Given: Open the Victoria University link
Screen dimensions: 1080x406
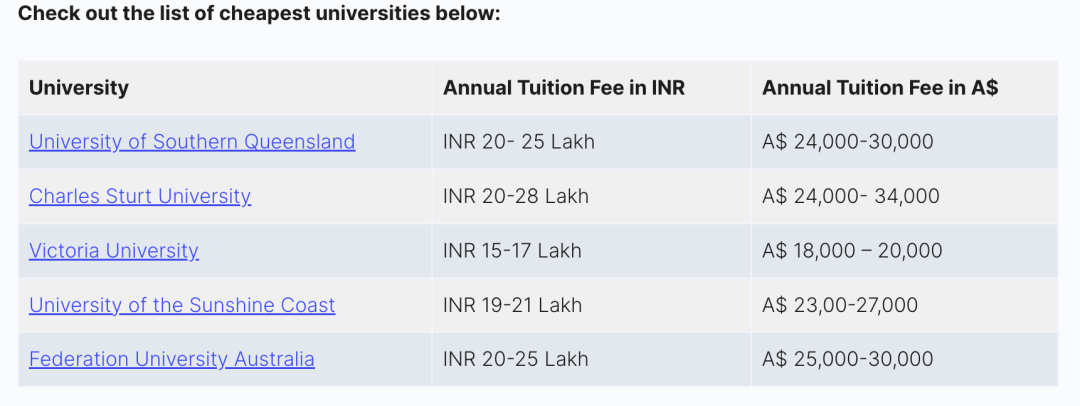Looking at the screenshot, I should (114, 251).
